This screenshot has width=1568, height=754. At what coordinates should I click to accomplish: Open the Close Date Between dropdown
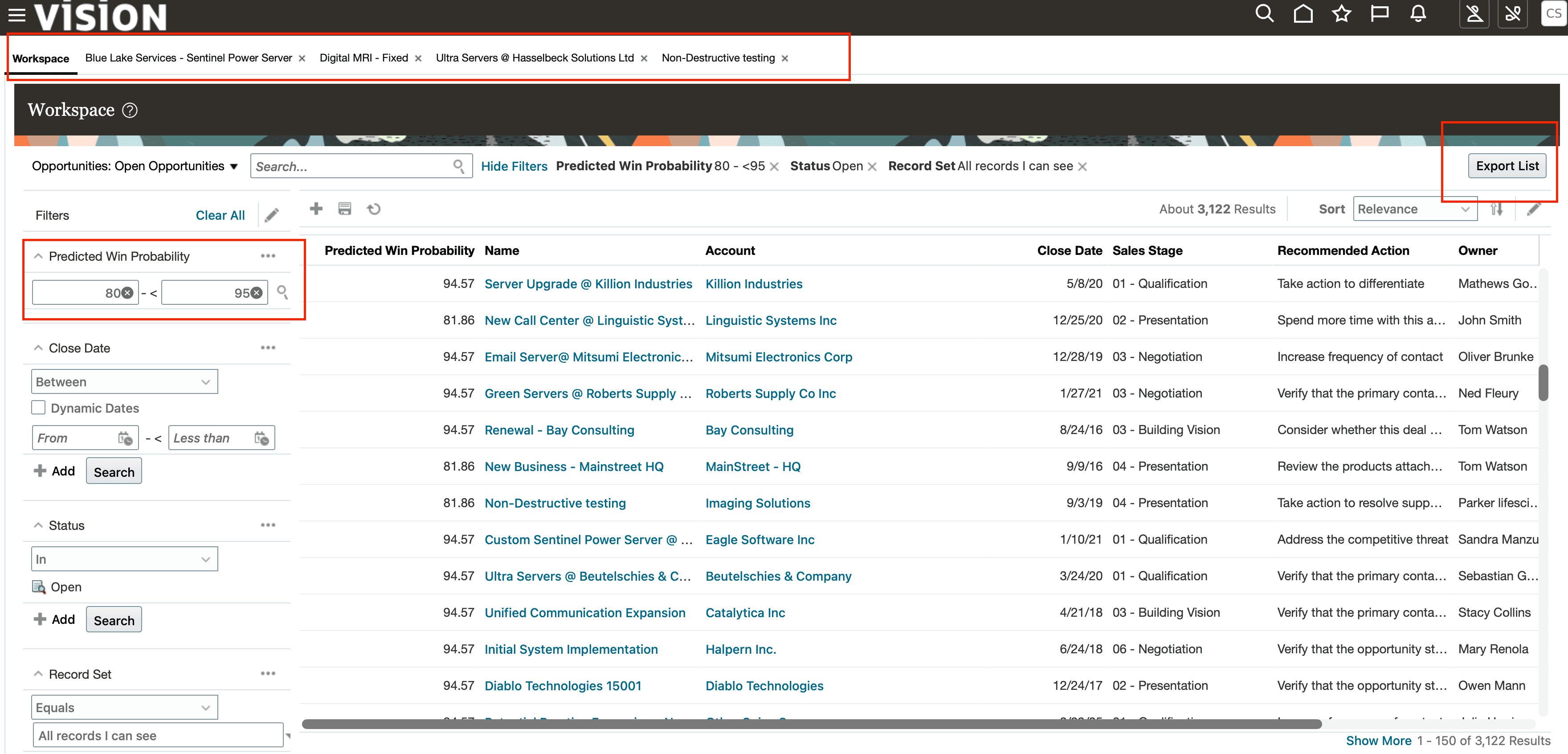point(124,382)
